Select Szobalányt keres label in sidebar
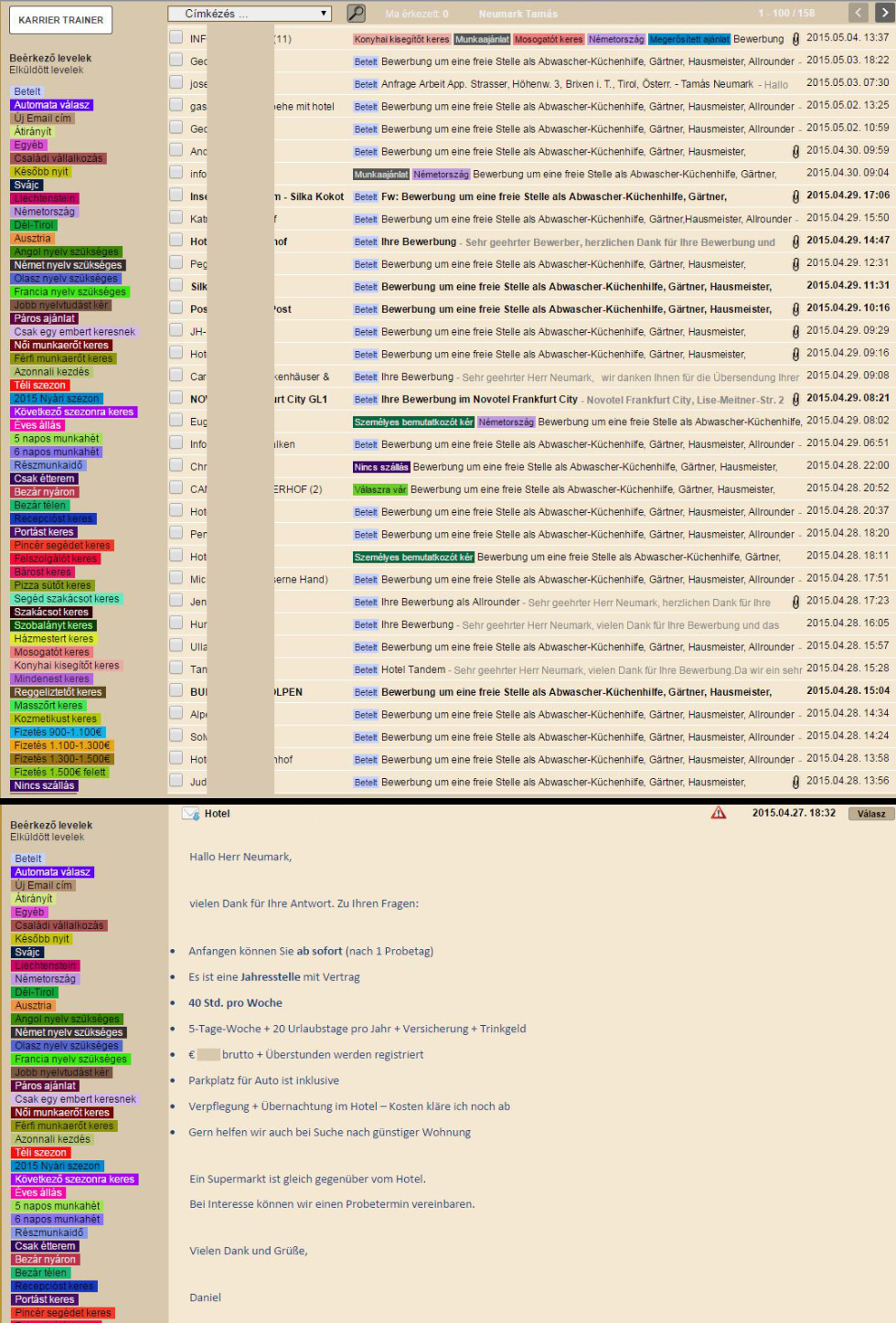896x1323 pixels. (x=53, y=625)
